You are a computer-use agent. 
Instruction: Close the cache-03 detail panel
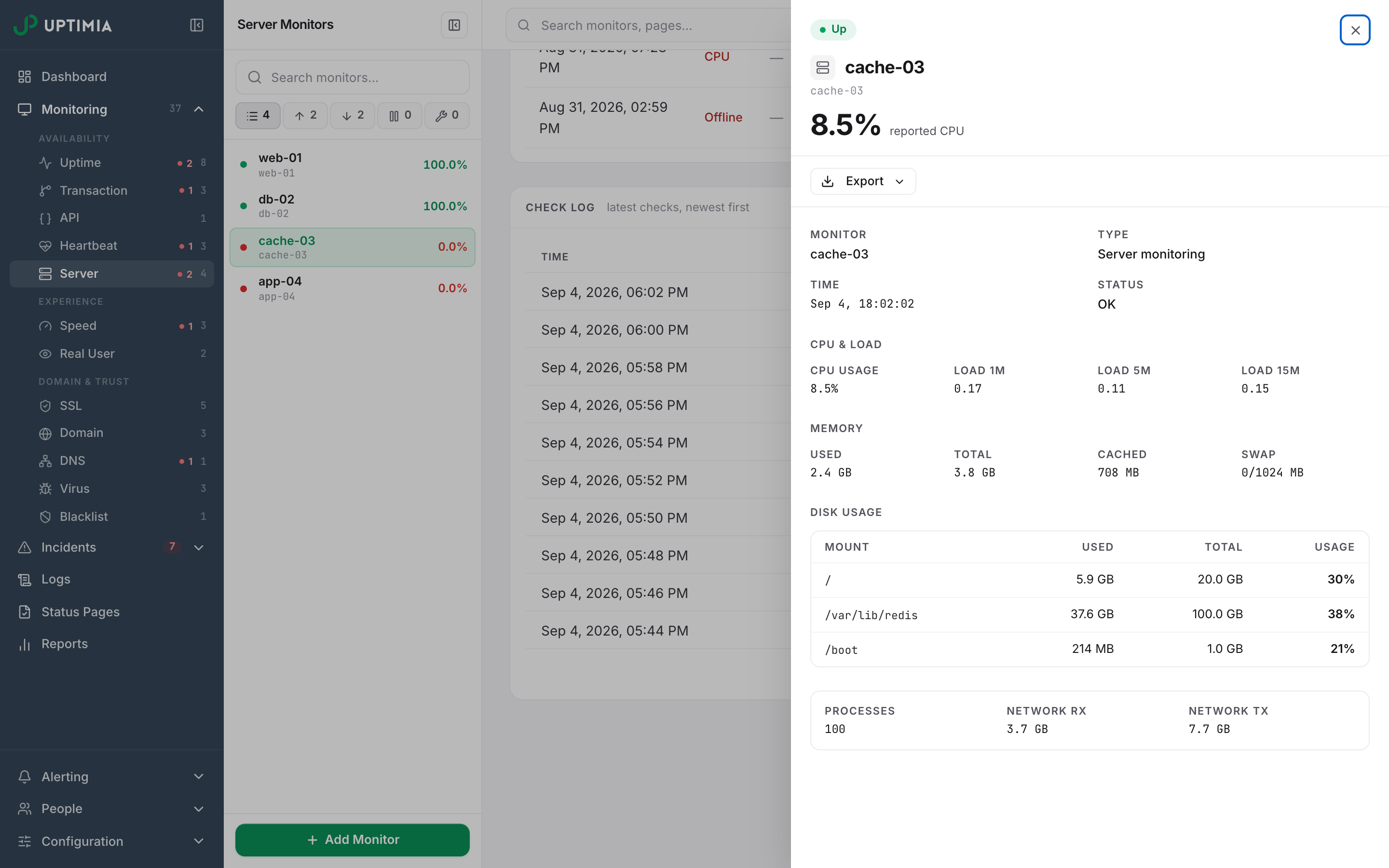(1355, 30)
